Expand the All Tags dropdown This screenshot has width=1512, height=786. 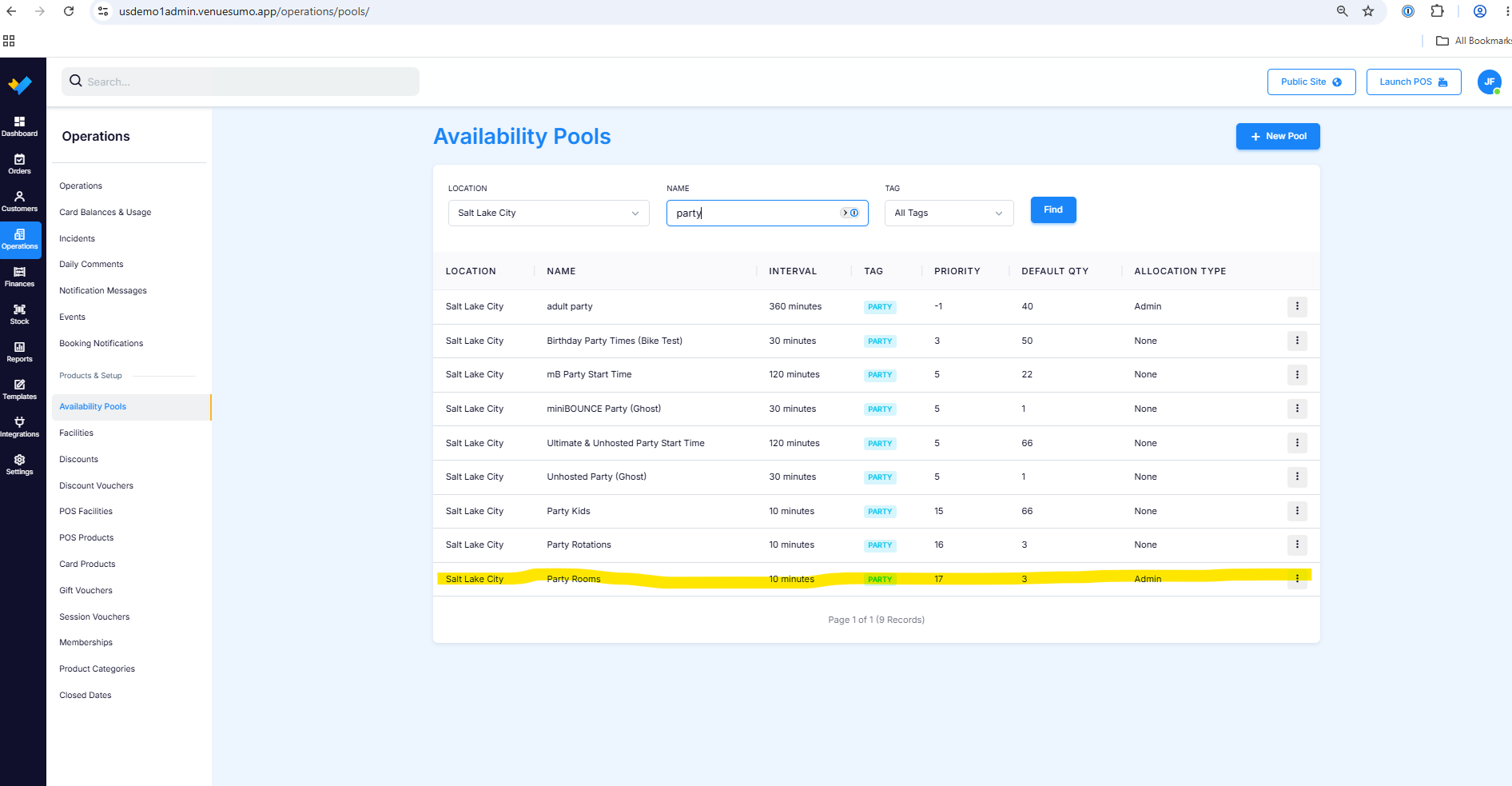coord(949,213)
